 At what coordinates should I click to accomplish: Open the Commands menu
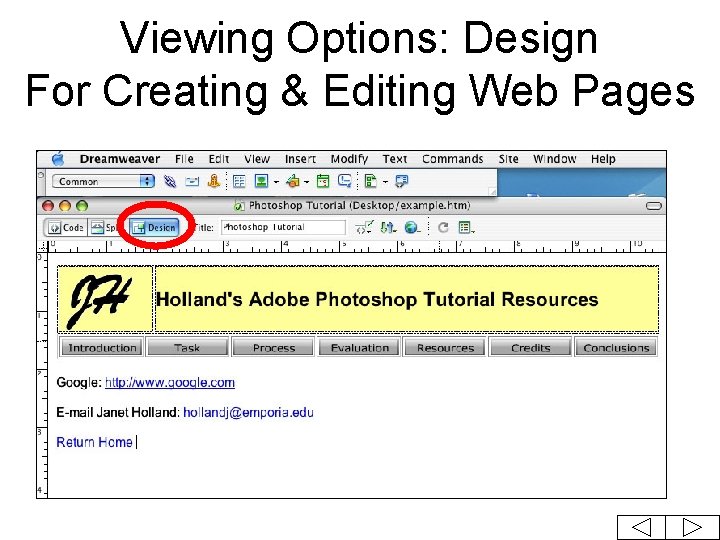point(452,159)
